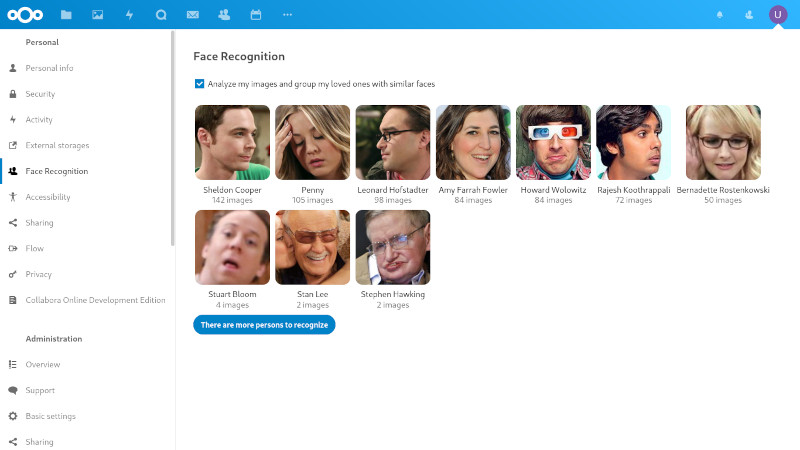Open the user avatar menu
Screen dimensions: 800x450
point(778,14)
